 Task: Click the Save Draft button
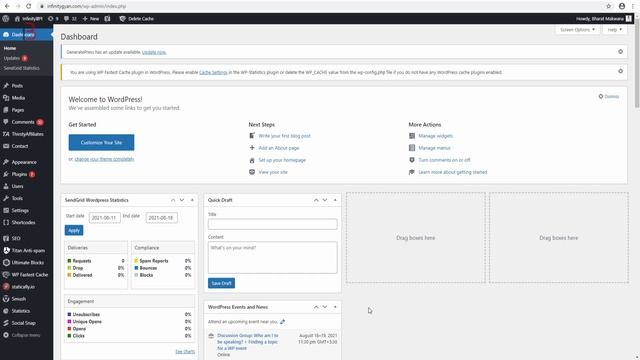tap(221, 283)
